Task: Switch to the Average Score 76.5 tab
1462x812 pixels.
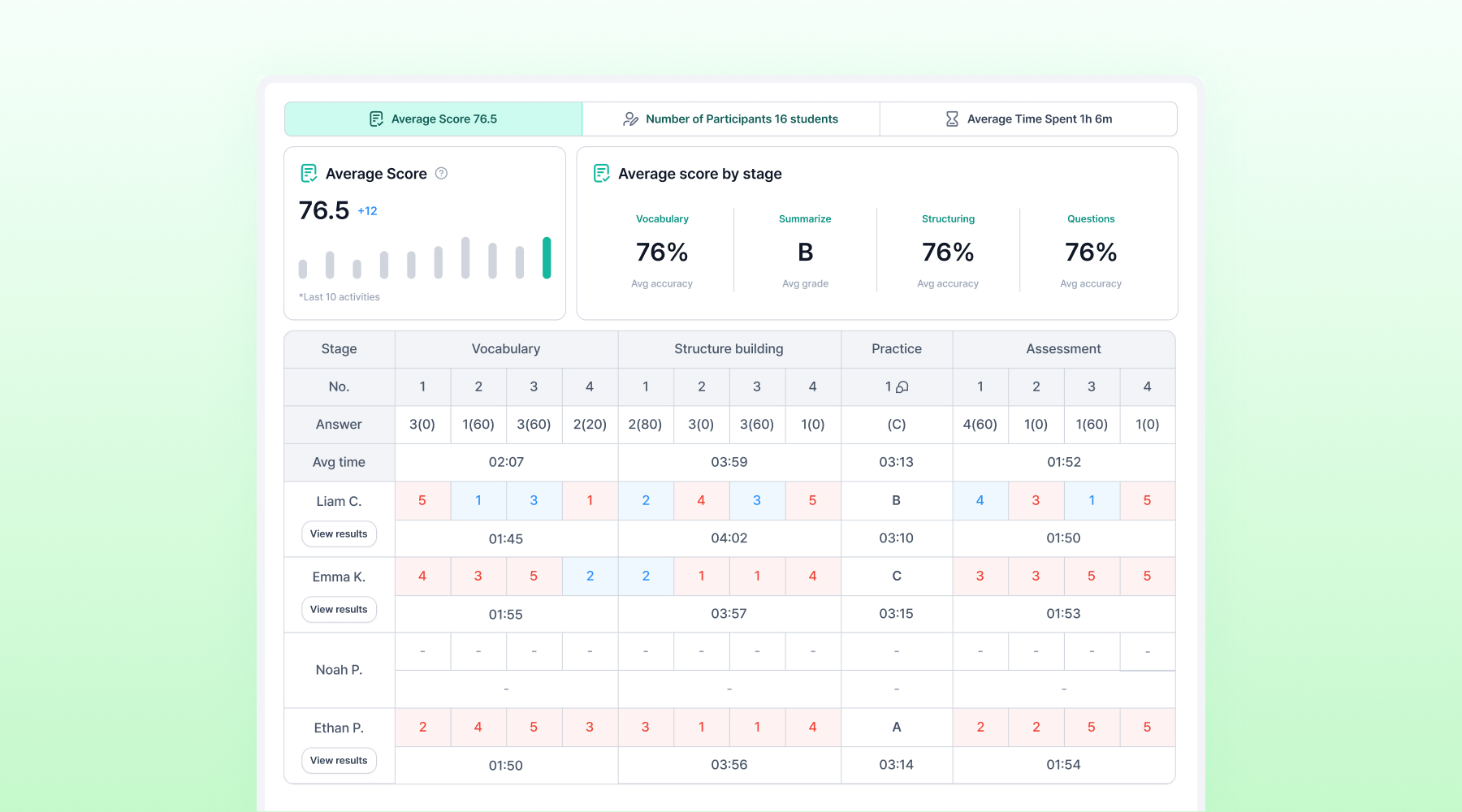Action: 433,119
